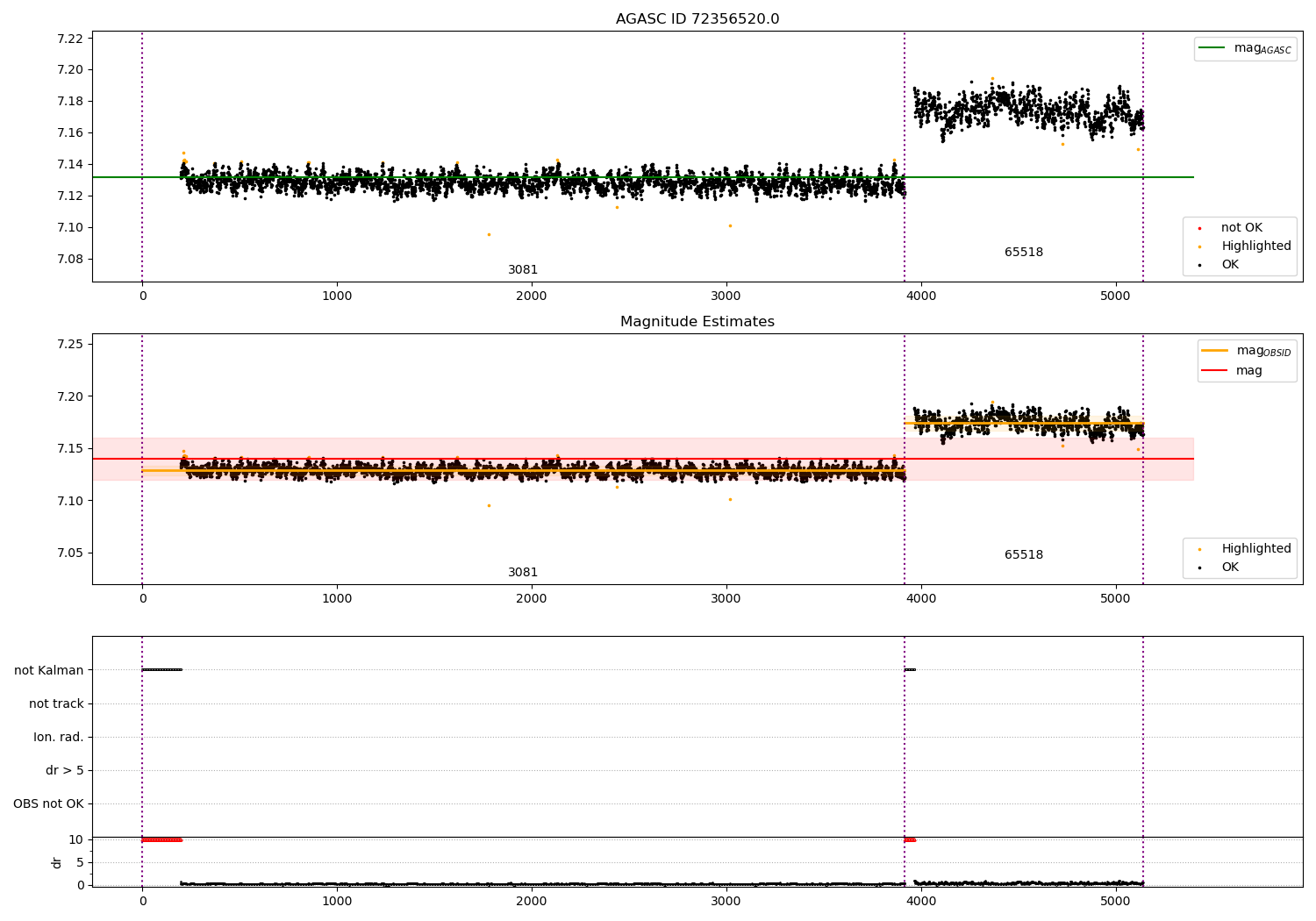Click the orange mag OBSID legend line swatch
Viewport: 1316px width, 921px height.
pyautogui.click(x=1215, y=350)
